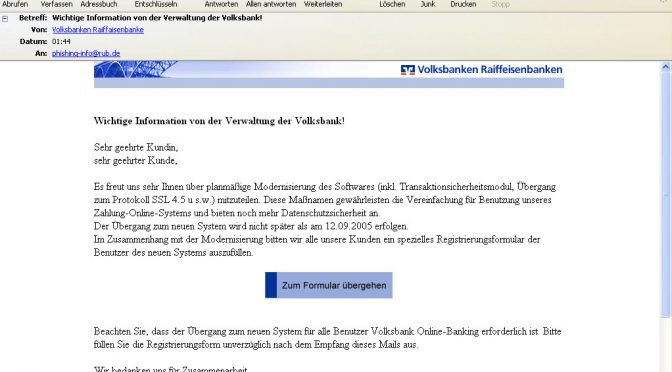Viewport: 672px width, 372px height.
Task: Click the blue arch banner image
Action: [x=135, y=69]
